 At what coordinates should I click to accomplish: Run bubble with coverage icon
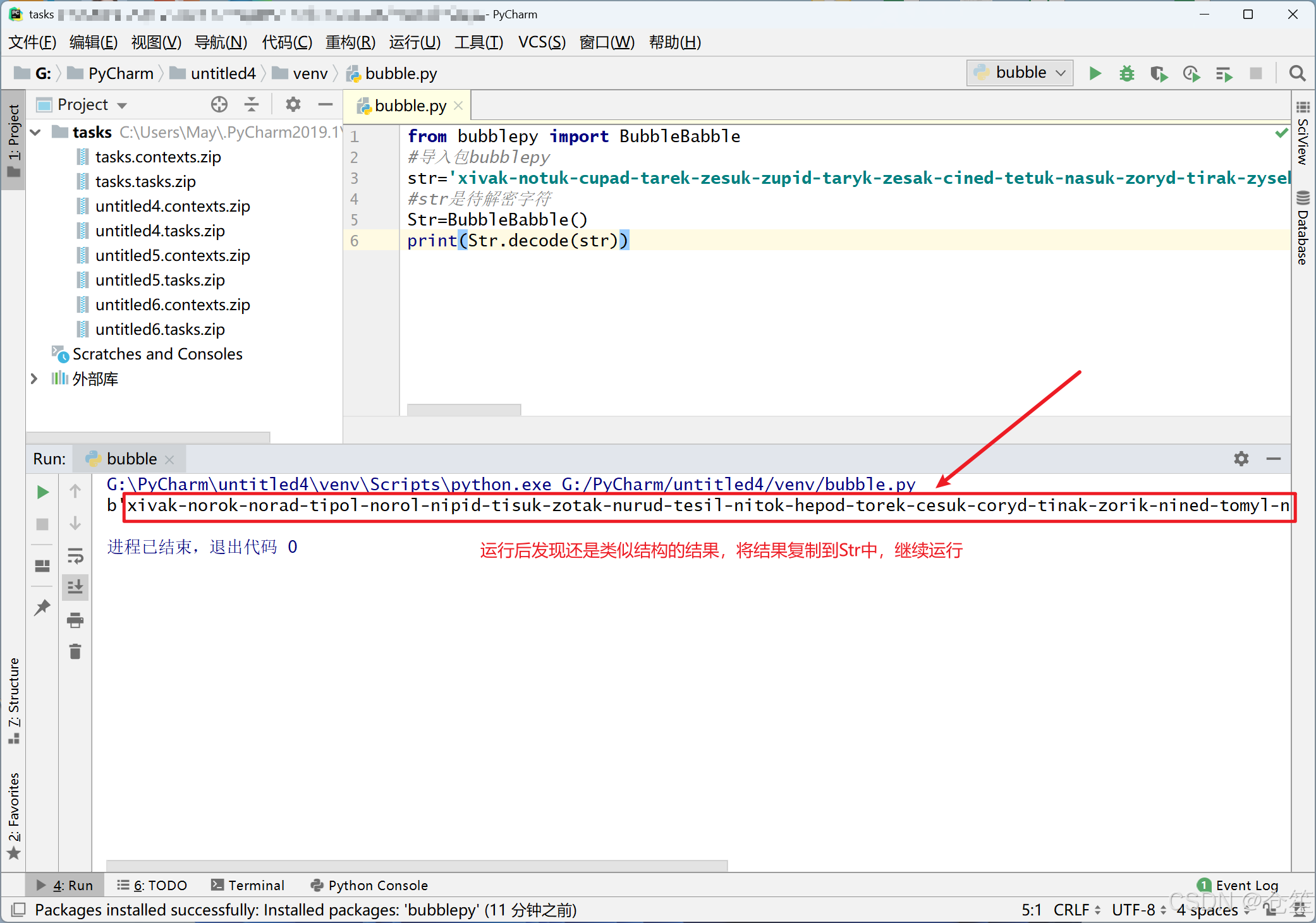(x=1159, y=73)
